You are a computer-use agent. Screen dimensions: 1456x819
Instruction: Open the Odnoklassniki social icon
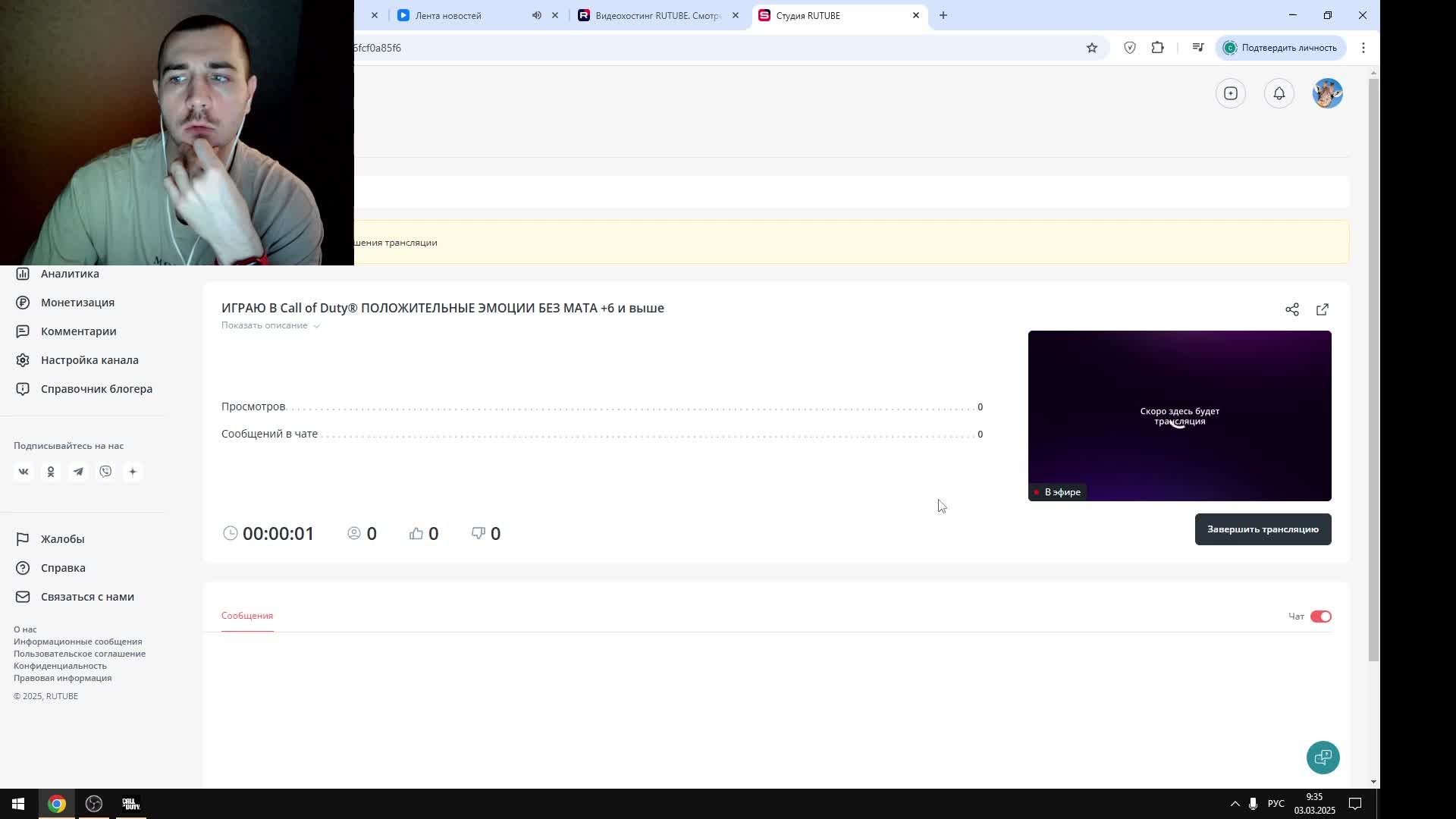pos(51,472)
